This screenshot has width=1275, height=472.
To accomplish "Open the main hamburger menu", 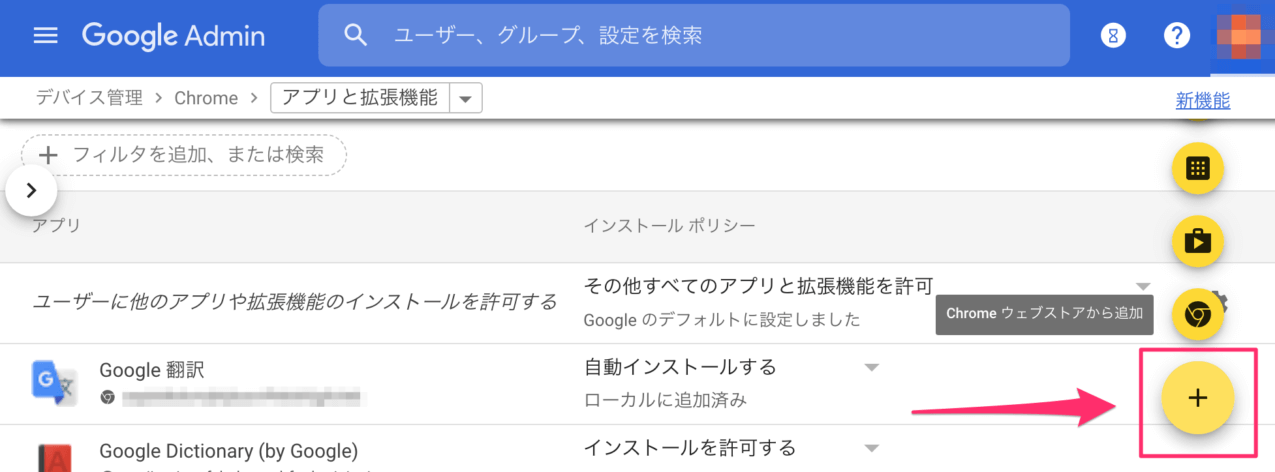I will point(46,36).
